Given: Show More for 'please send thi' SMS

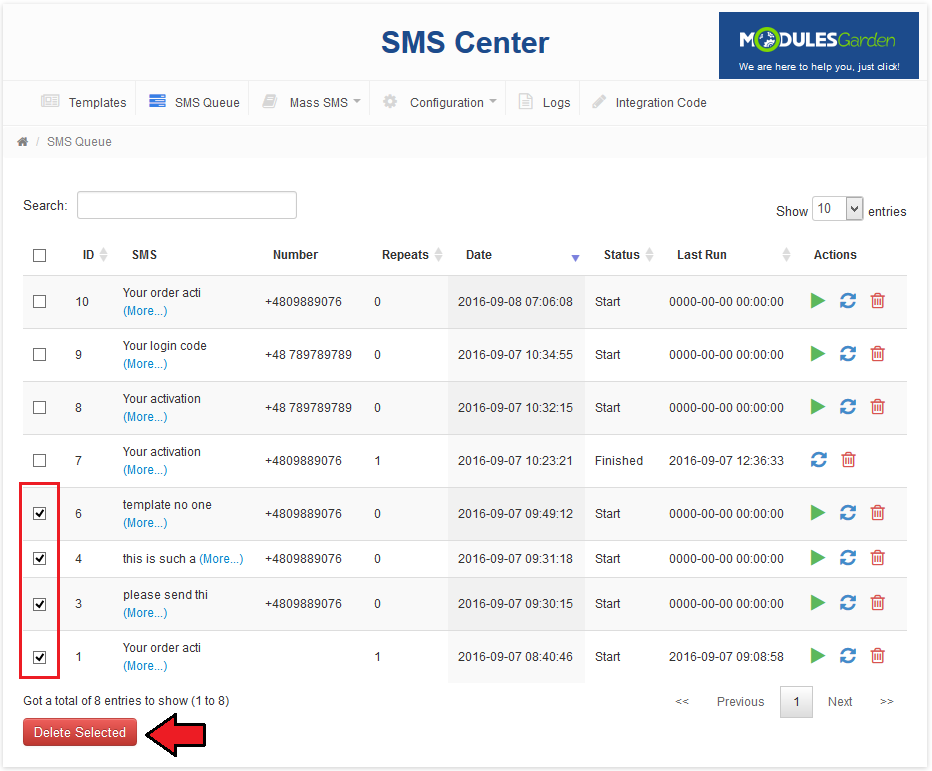Looking at the screenshot, I should tap(145, 612).
